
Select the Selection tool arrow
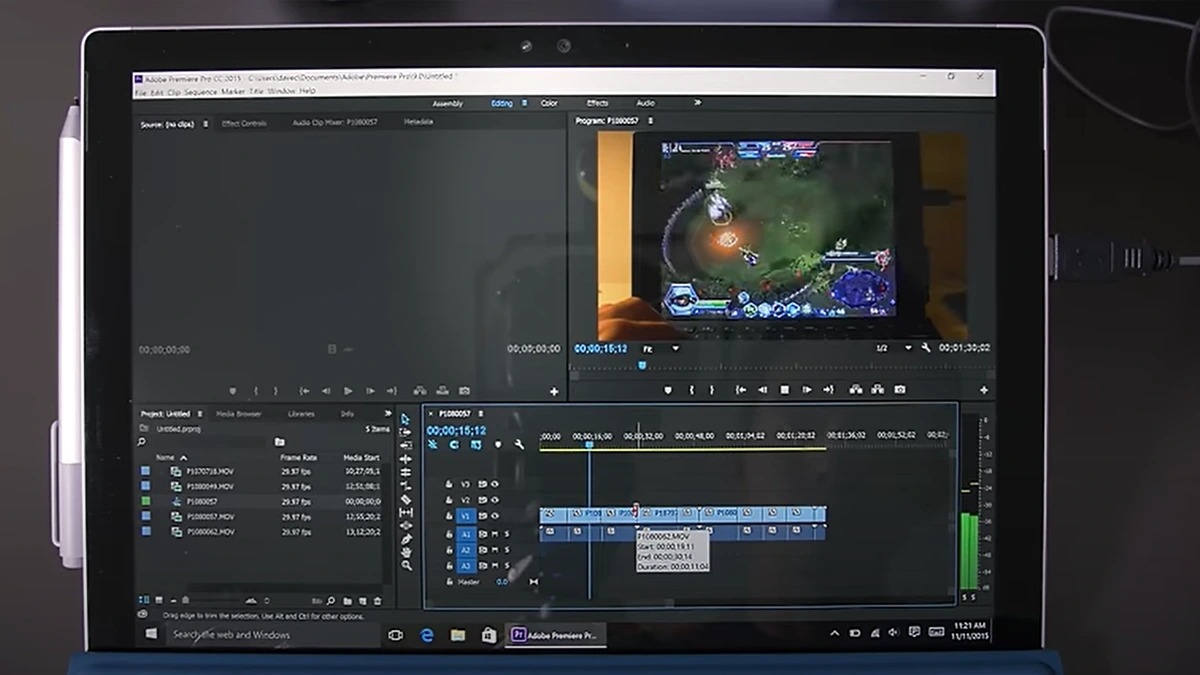pos(406,419)
